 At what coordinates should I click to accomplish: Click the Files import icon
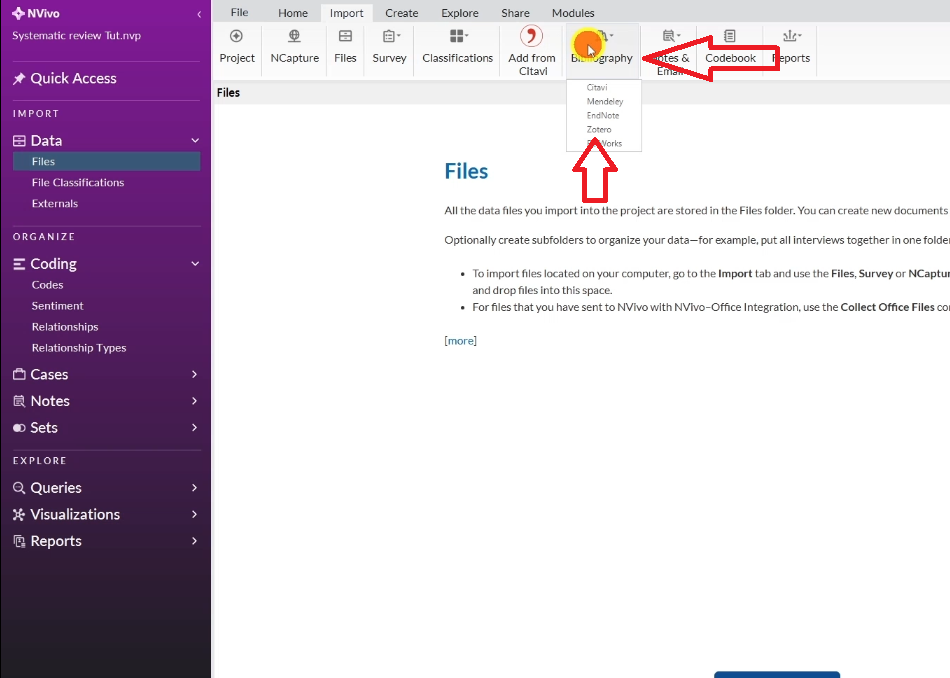[345, 36]
